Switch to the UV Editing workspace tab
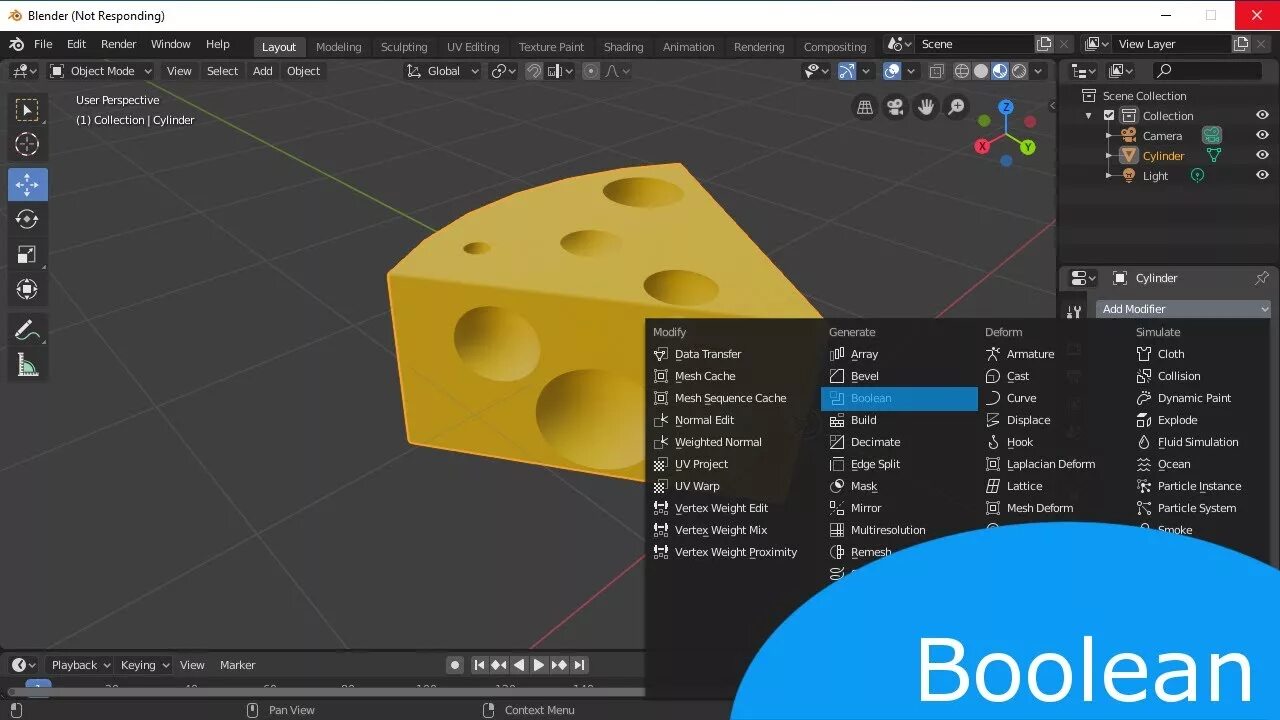Screen dimensions: 1280x720 pos(473,46)
